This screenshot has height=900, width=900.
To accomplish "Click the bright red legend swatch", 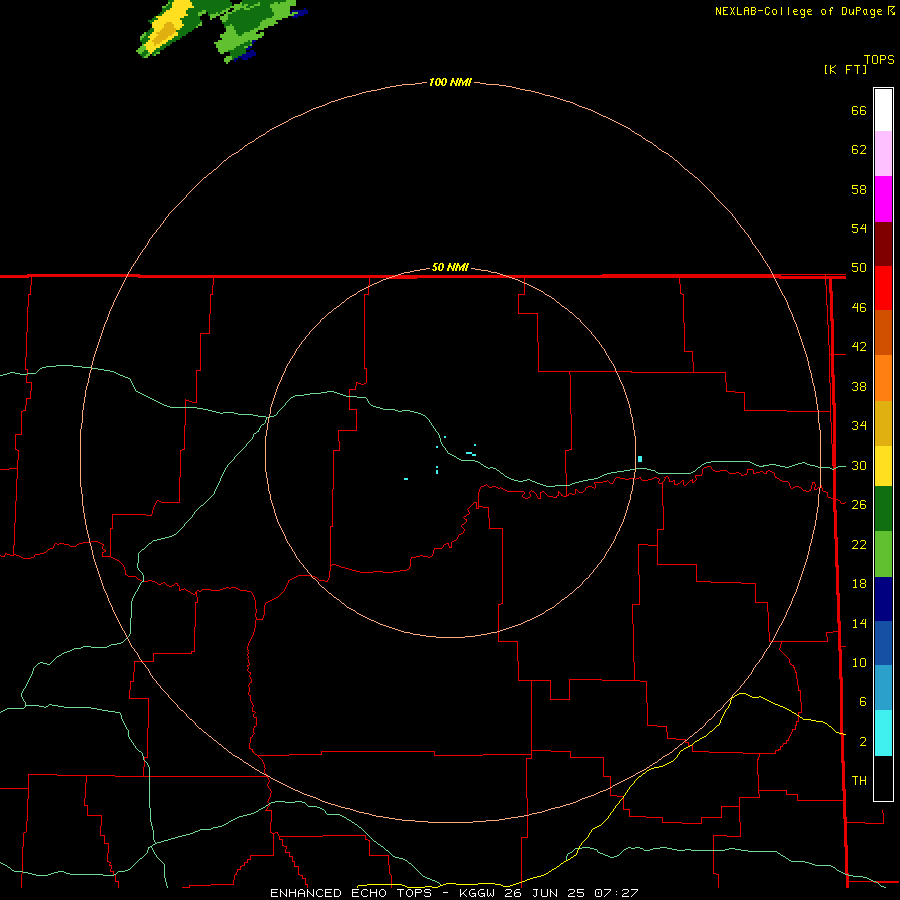I will coord(883,289).
